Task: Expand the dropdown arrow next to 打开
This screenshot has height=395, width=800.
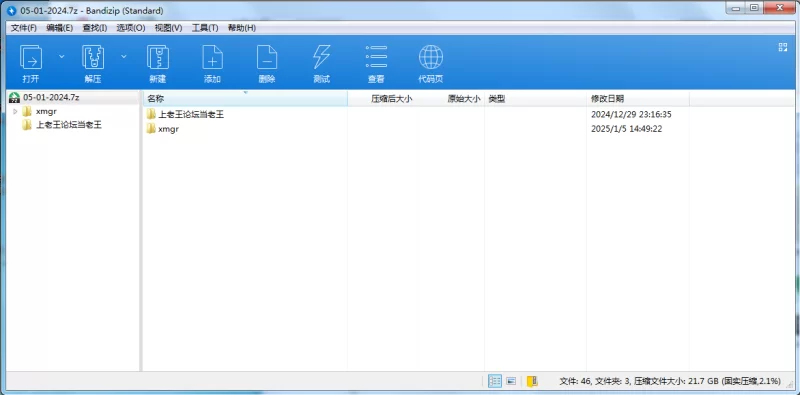Action: click(62, 56)
